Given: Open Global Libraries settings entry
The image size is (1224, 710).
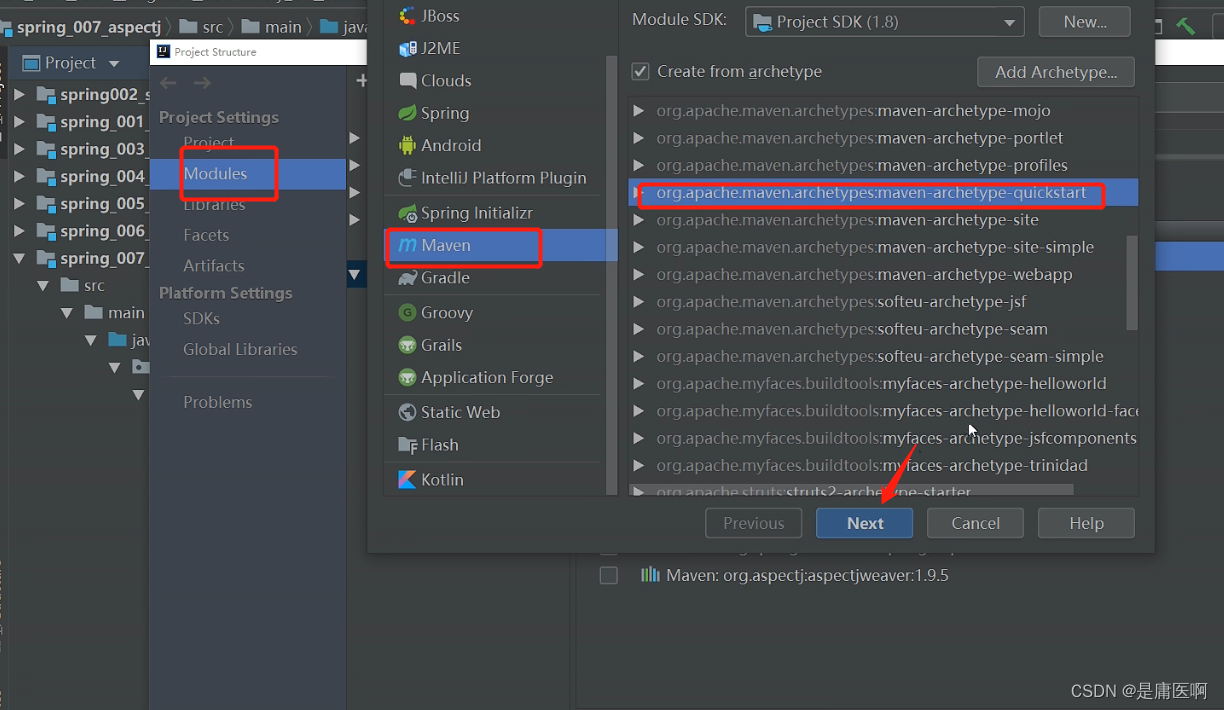Looking at the screenshot, I should pos(240,349).
